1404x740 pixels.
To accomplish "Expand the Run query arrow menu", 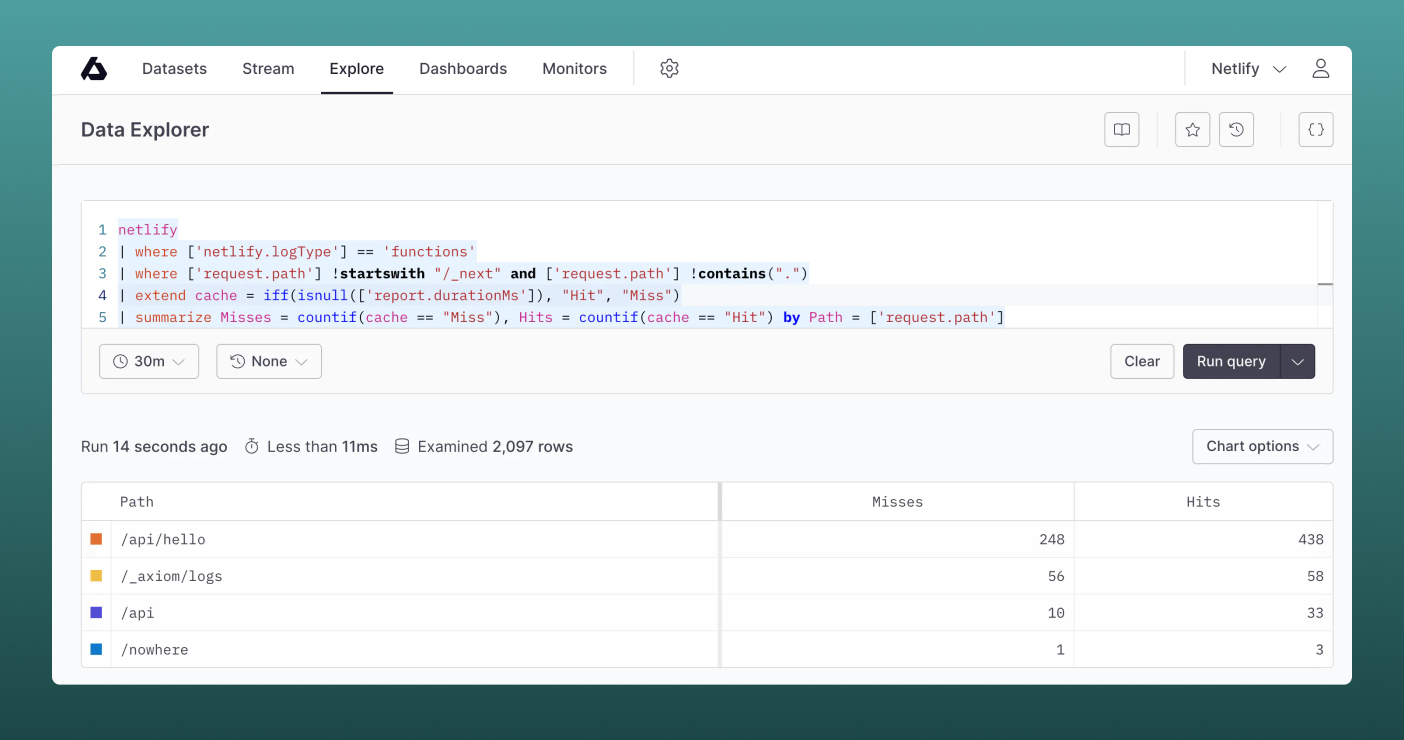I will [1298, 362].
